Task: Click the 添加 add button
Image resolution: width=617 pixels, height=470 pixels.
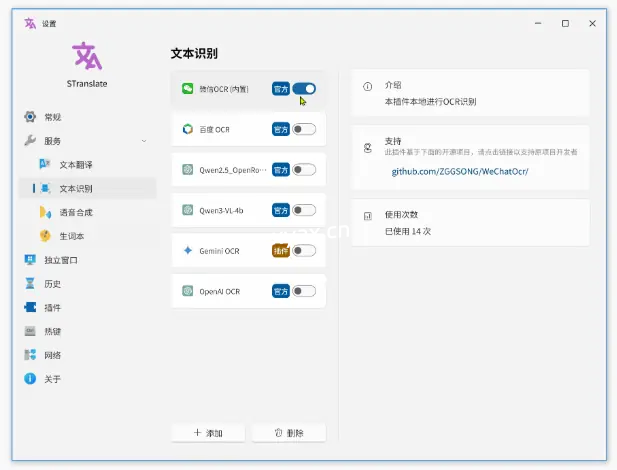Action: [x=208, y=433]
